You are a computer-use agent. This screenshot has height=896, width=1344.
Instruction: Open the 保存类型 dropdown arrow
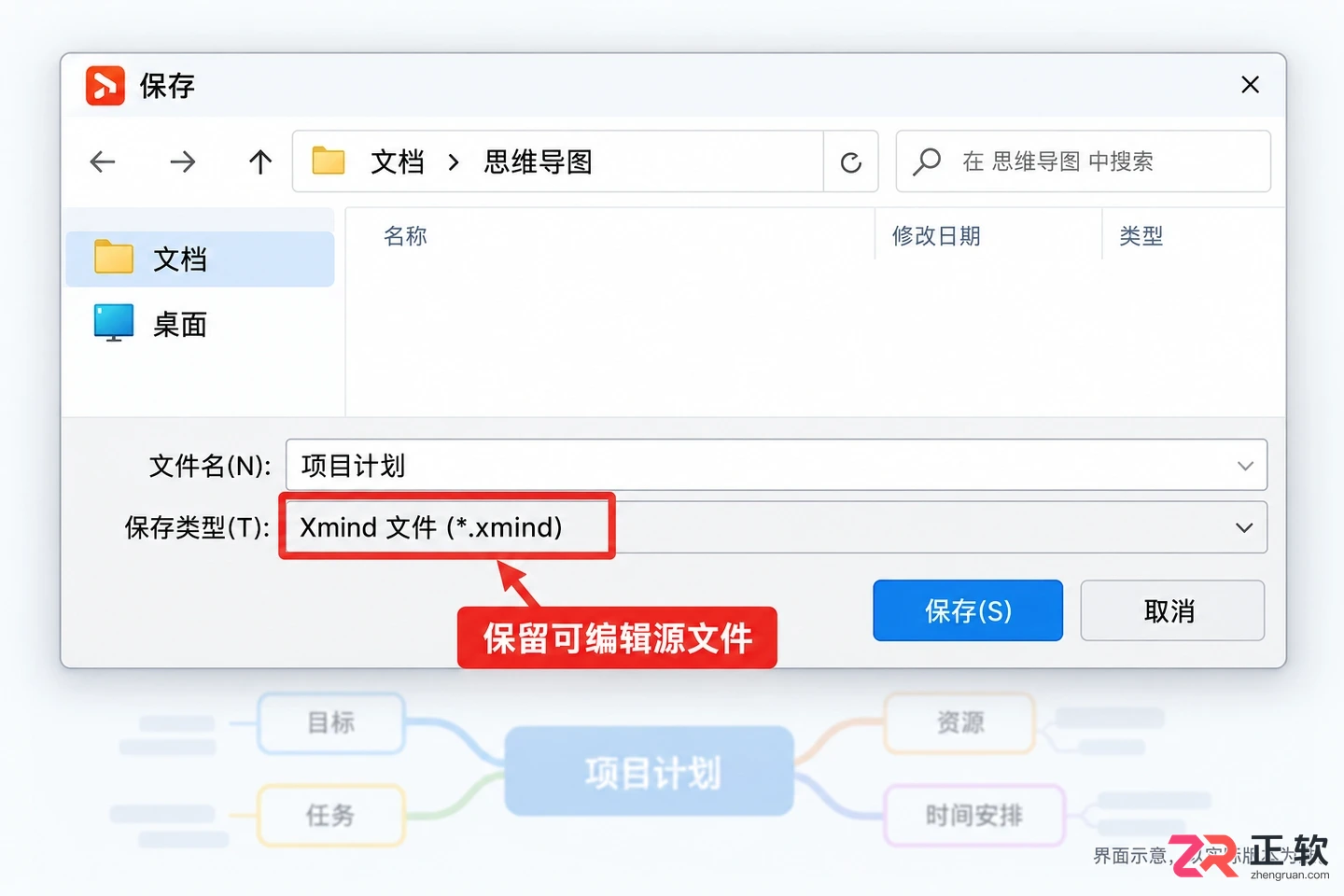[x=1244, y=527]
